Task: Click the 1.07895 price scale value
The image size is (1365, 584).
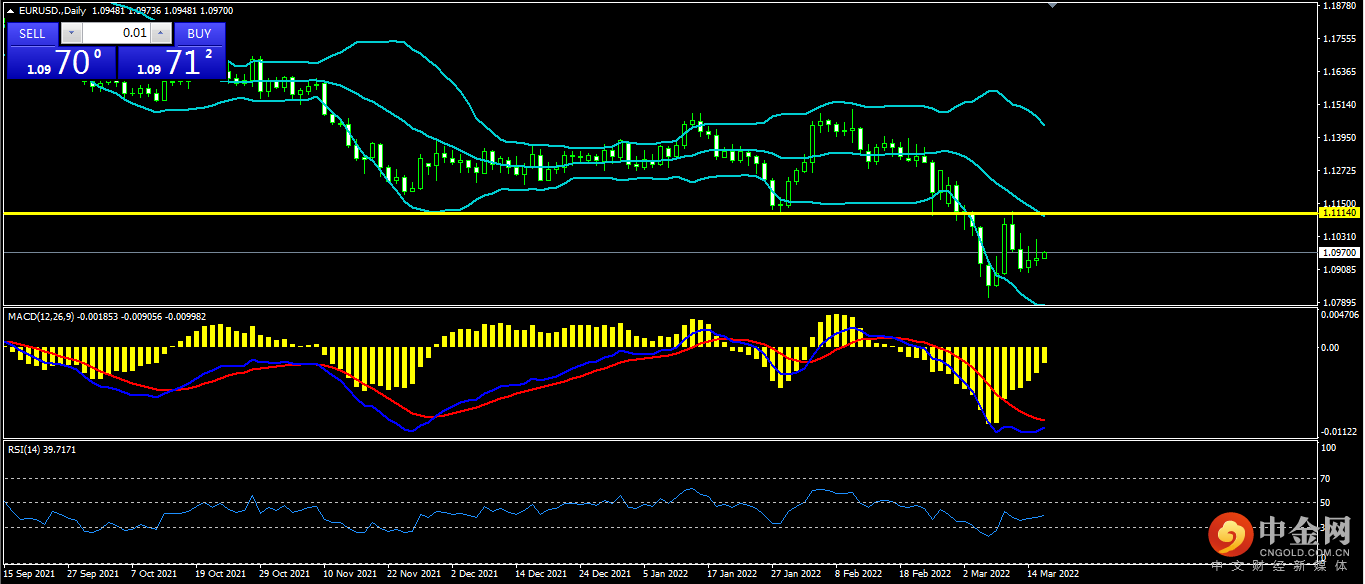Action: tap(1339, 302)
